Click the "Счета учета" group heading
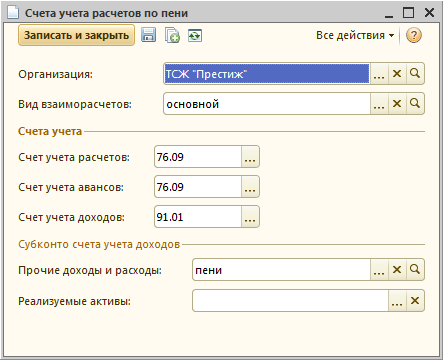This screenshot has width=443, height=360. click(x=50, y=131)
